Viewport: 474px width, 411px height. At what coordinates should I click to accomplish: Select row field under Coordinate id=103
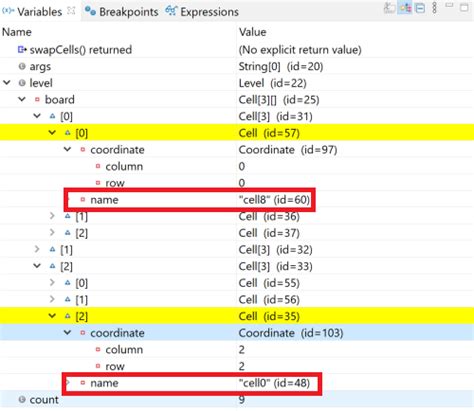(x=237, y=366)
